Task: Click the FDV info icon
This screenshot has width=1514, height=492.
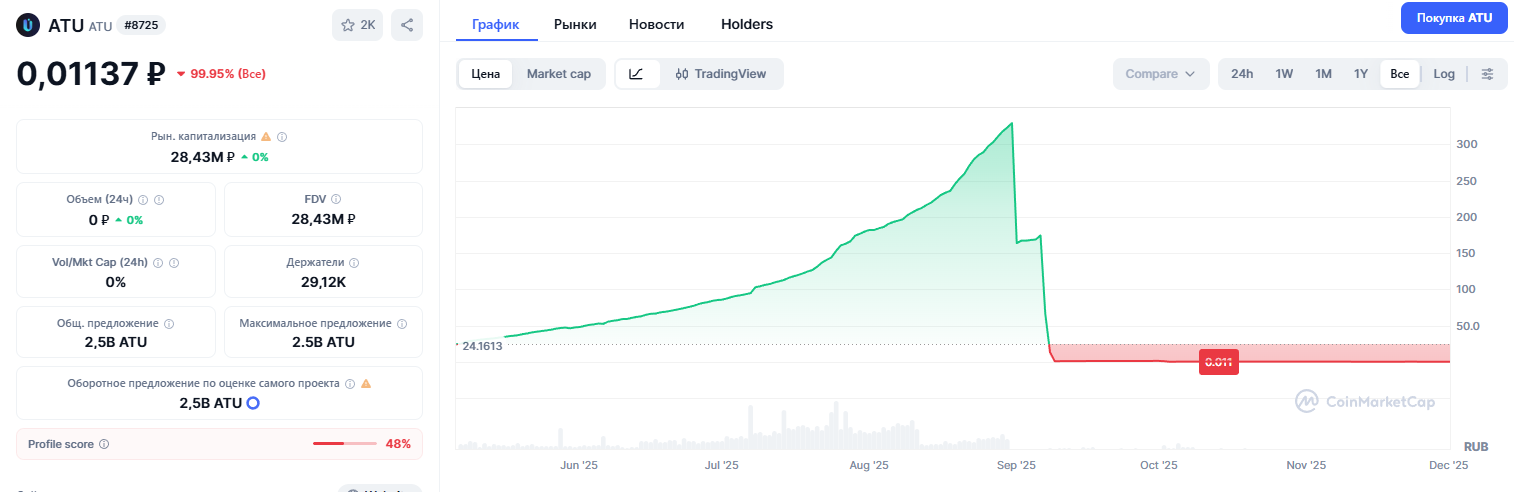Action: coord(335,200)
